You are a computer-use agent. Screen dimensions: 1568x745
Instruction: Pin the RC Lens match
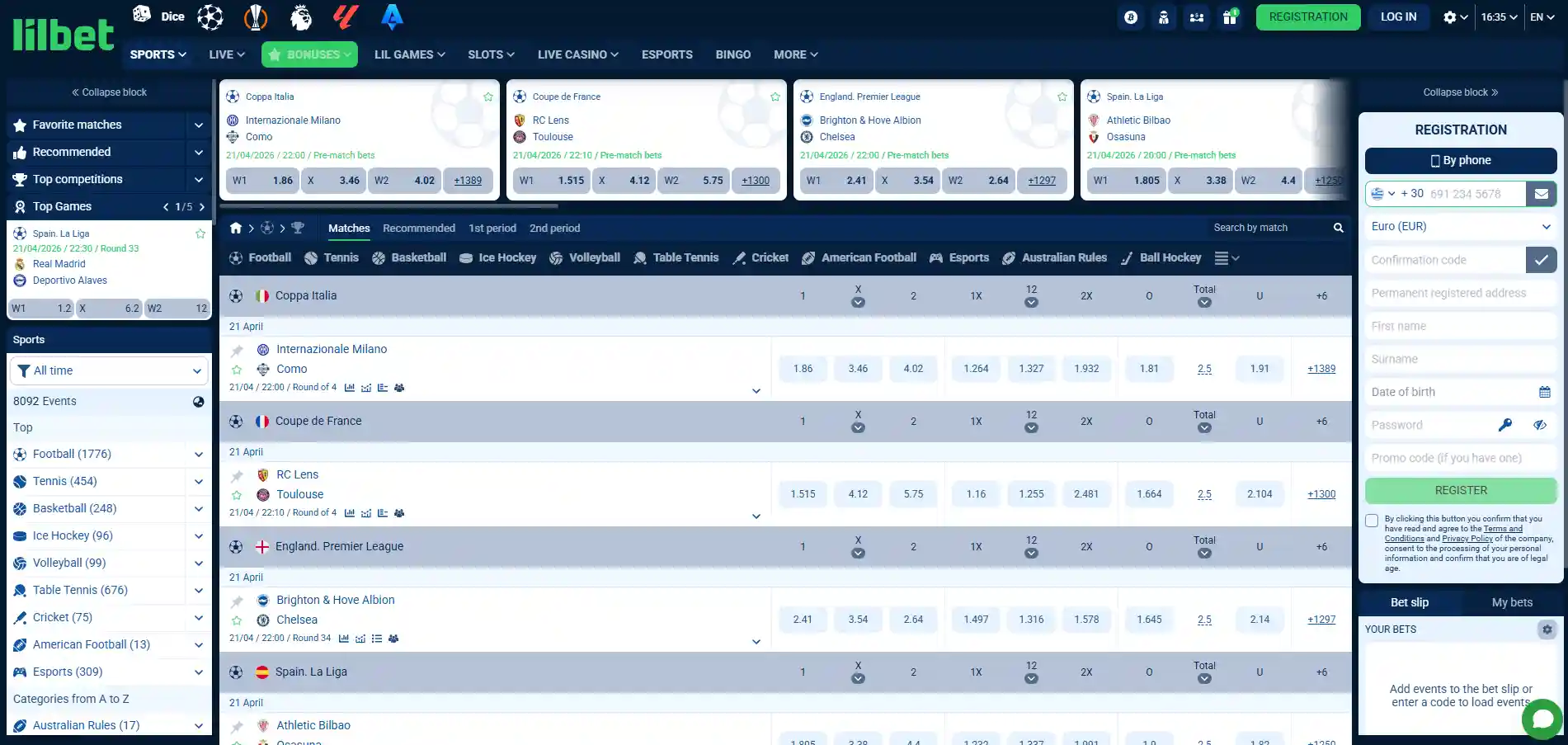click(237, 476)
